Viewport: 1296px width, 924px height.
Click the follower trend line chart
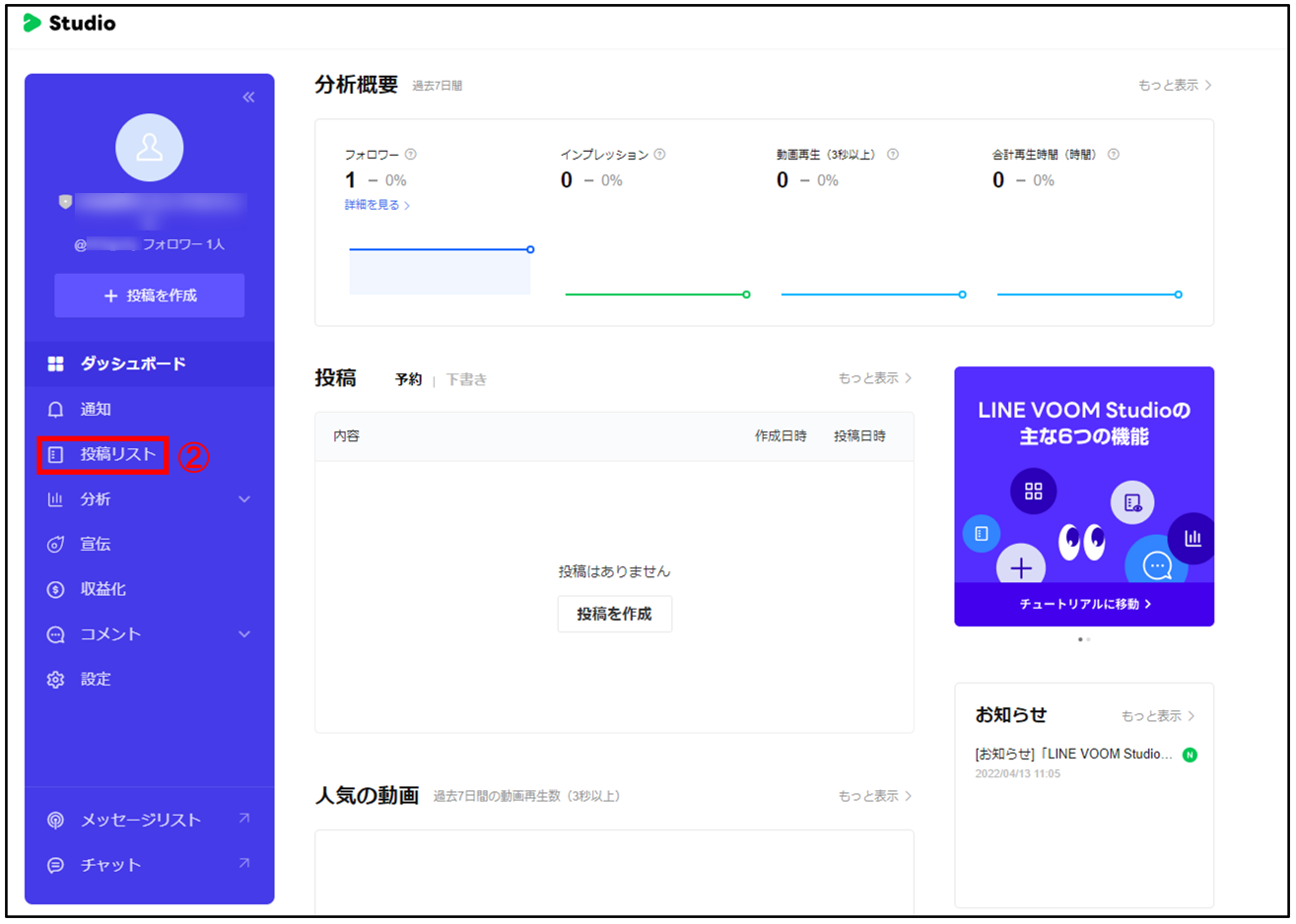point(442,271)
